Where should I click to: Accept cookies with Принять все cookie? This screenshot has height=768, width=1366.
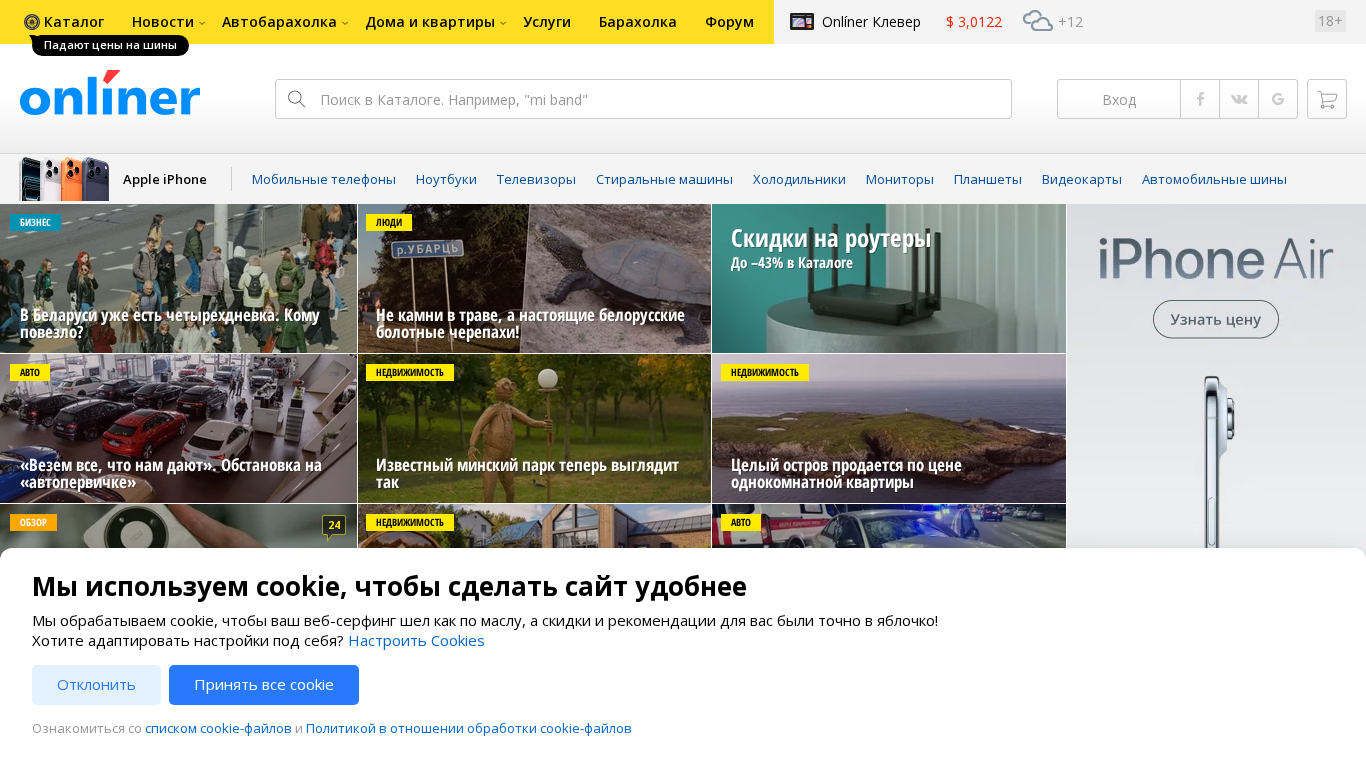(x=264, y=685)
